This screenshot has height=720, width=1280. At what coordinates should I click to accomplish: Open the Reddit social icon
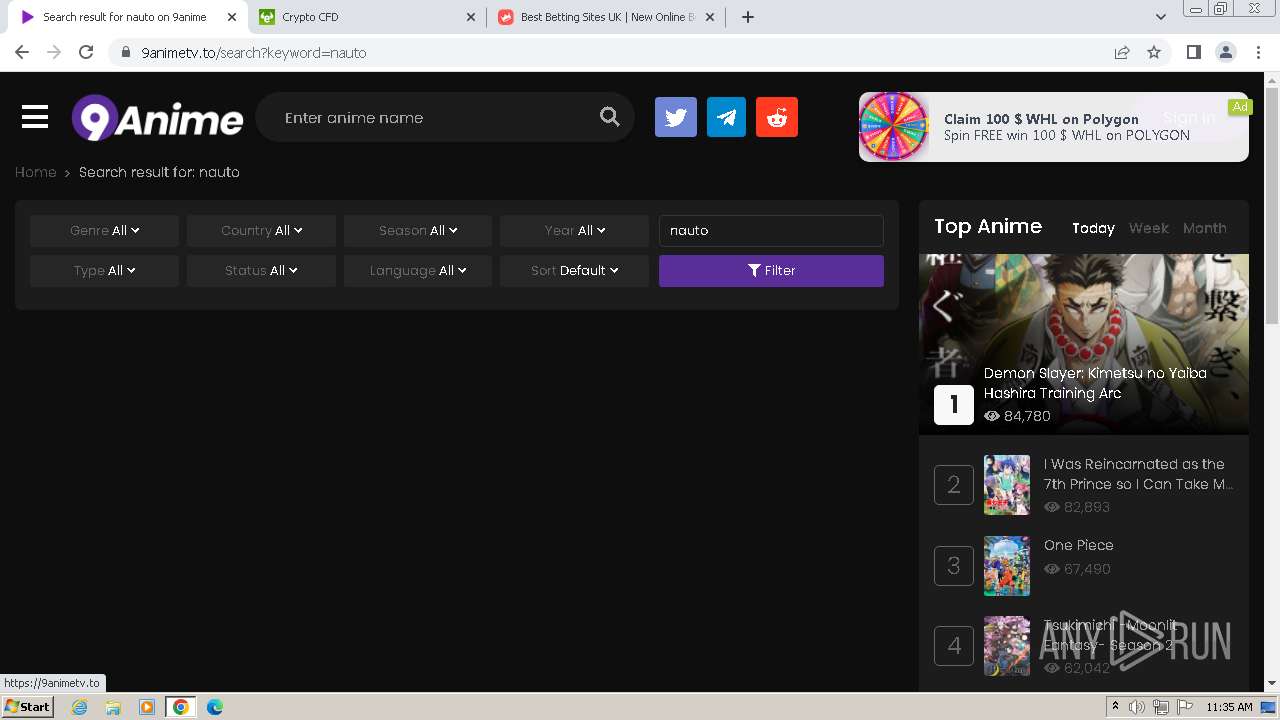pos(777,117)
